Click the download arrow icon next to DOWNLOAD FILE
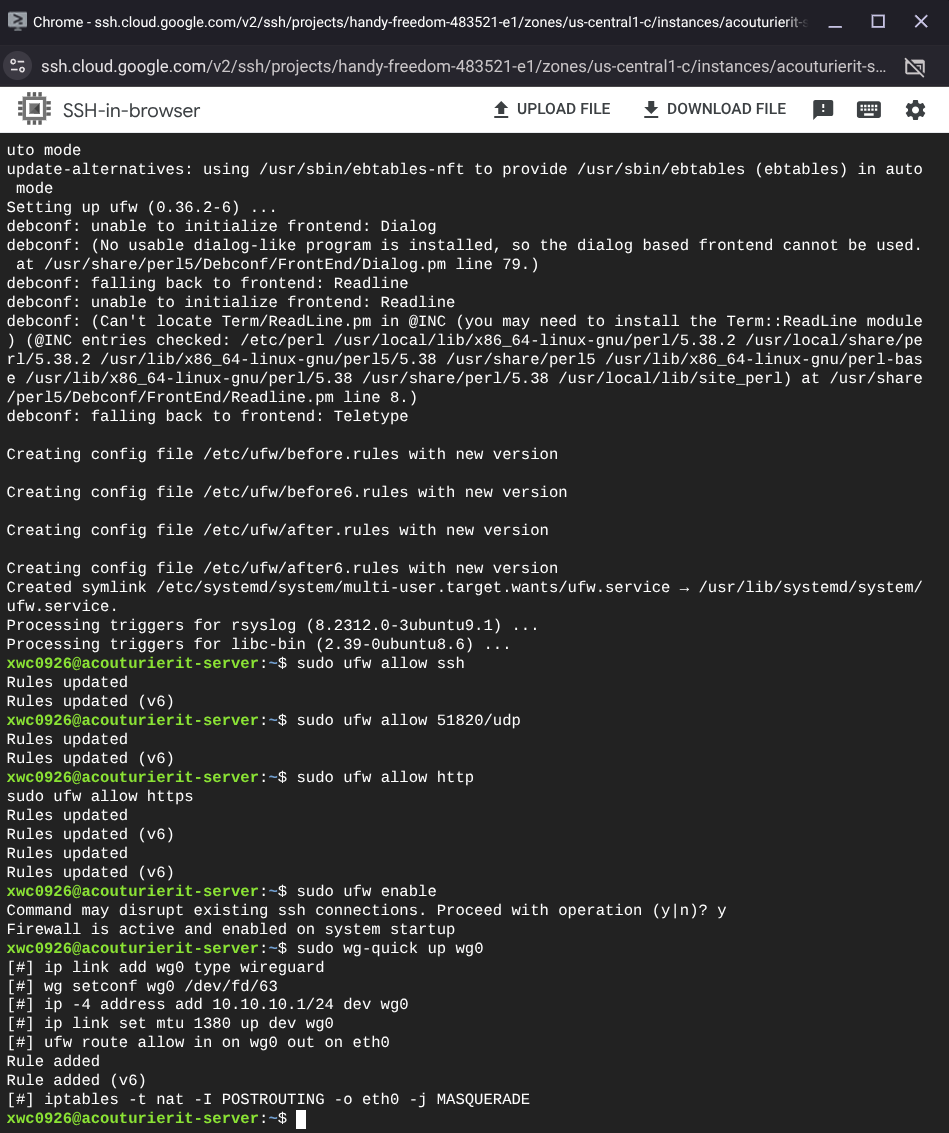 tap(651, 109)
